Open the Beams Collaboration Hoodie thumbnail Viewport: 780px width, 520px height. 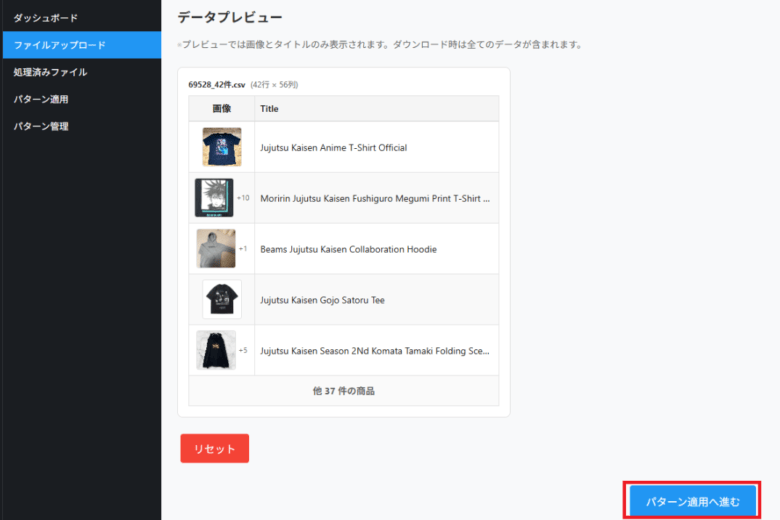[x=215, y=249]
